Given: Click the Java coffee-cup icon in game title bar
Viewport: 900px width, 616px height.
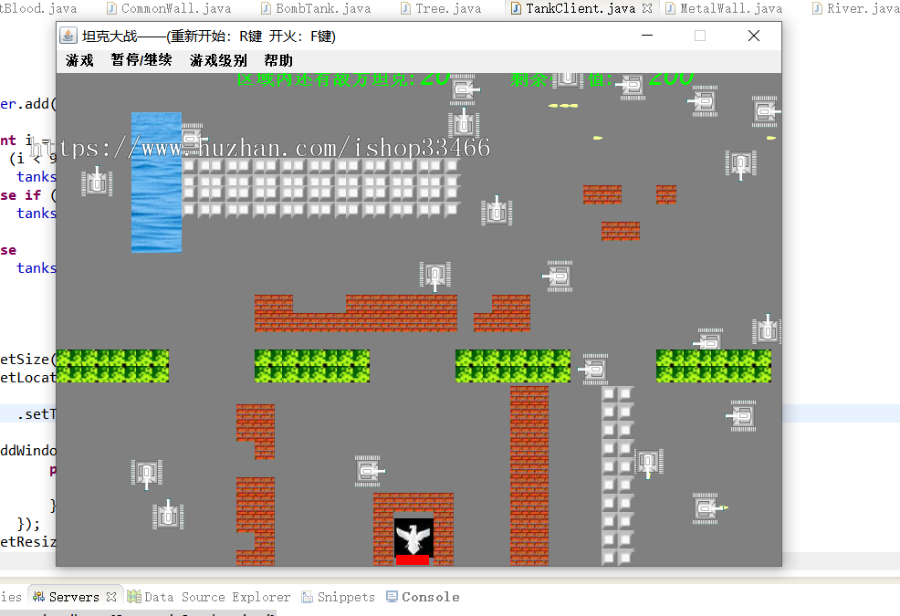Looking at the screenshot, I should tap(68, 36).
